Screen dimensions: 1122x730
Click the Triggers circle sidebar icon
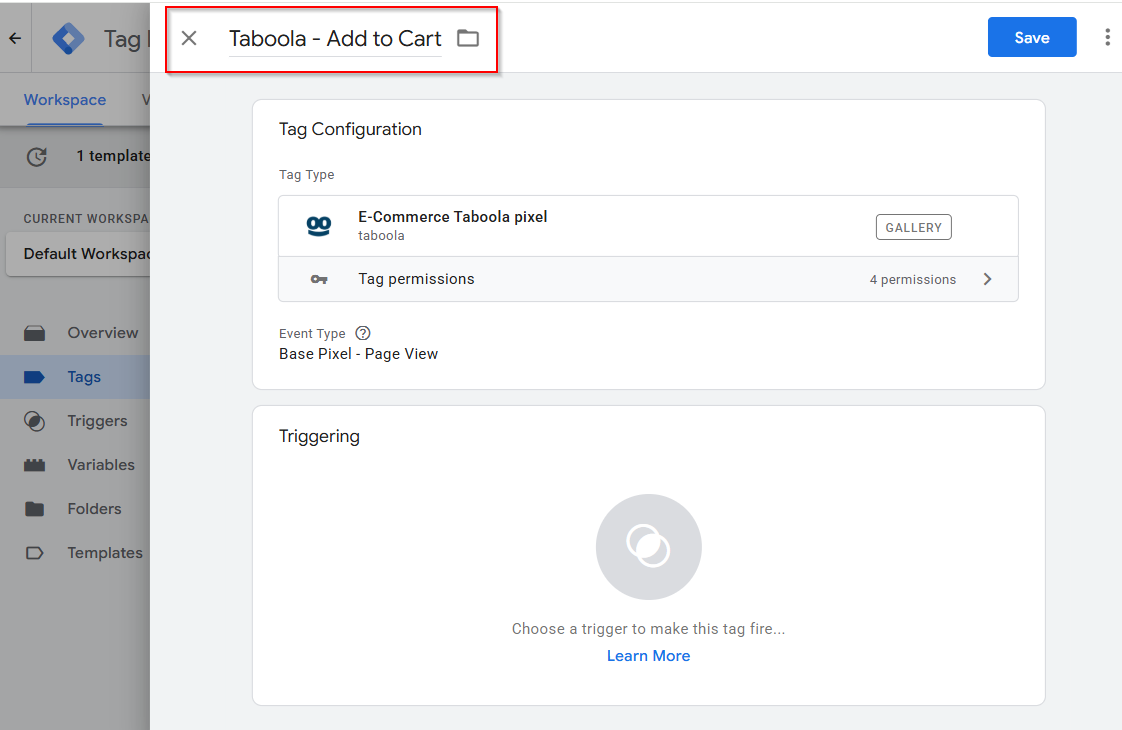click(34, 422)
